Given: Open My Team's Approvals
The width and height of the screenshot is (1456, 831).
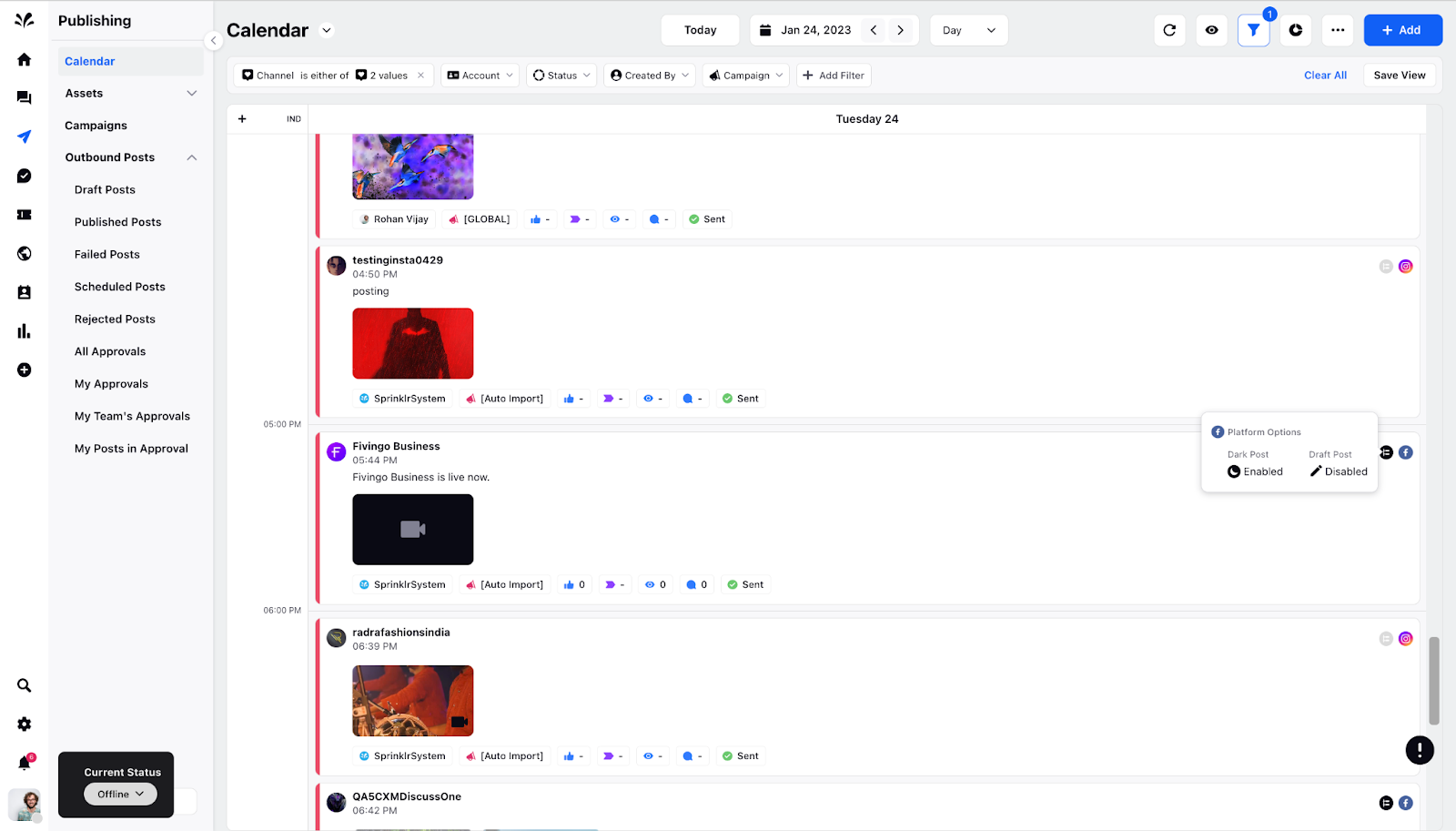Looking at the screenshot, I should [133, 416].
